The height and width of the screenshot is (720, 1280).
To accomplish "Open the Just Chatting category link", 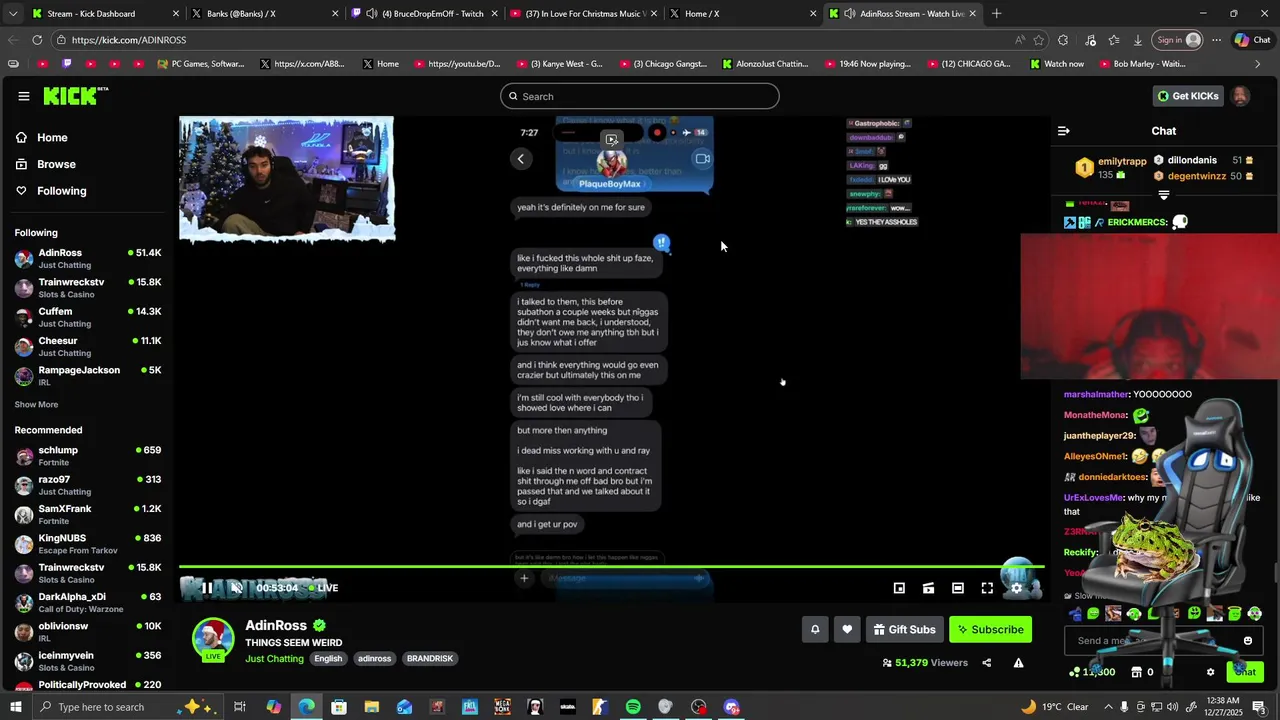I will (x=274, y=658).
